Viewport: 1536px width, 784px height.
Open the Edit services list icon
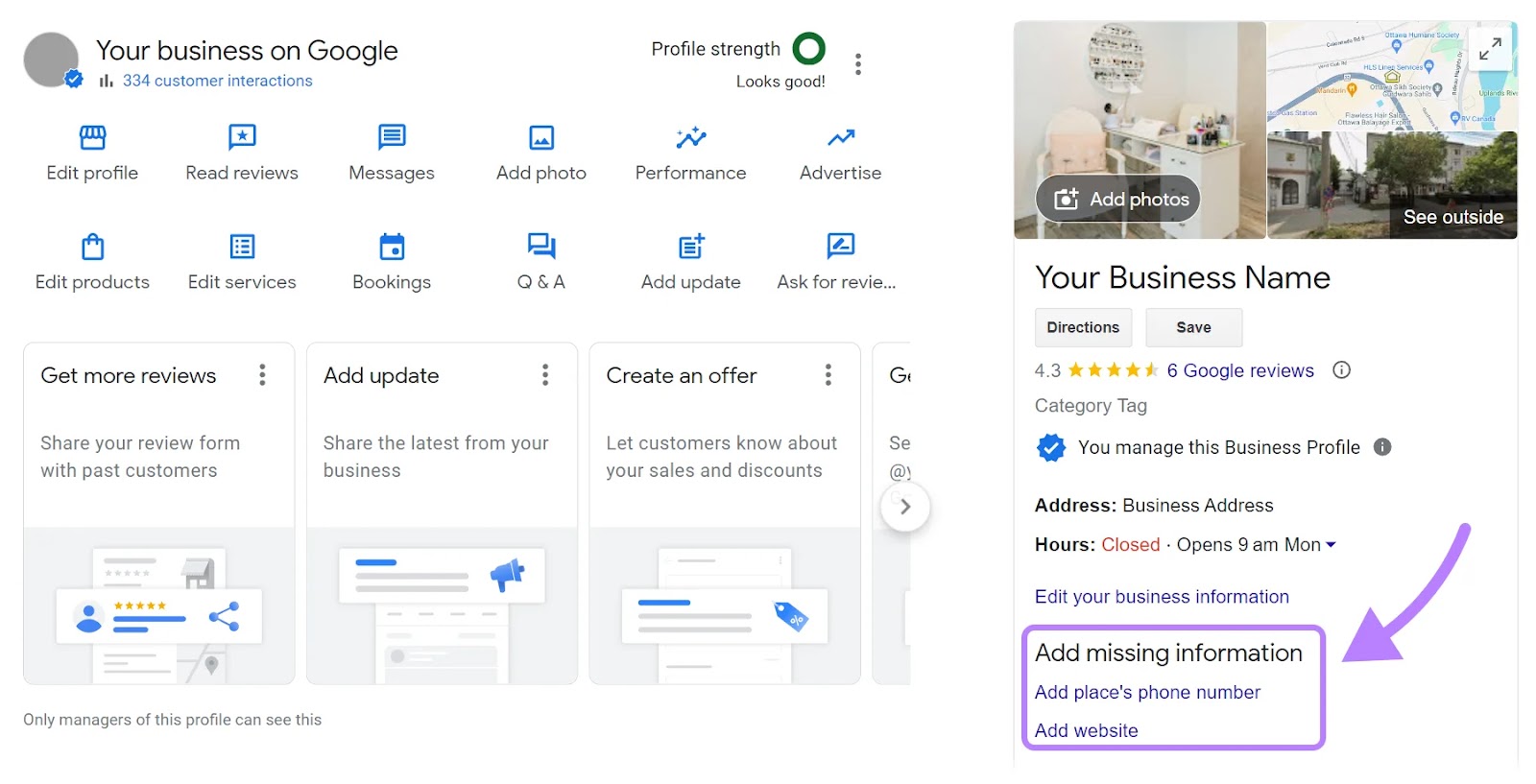click(242, 247)
